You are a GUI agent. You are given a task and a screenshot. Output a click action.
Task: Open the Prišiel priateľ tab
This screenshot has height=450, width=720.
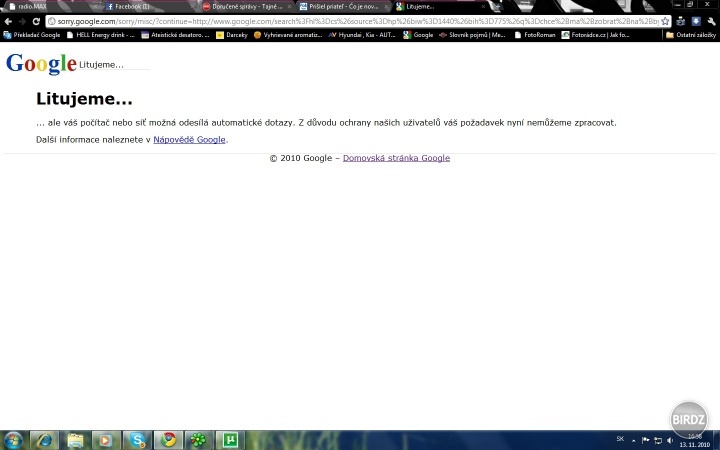[343, 6]
